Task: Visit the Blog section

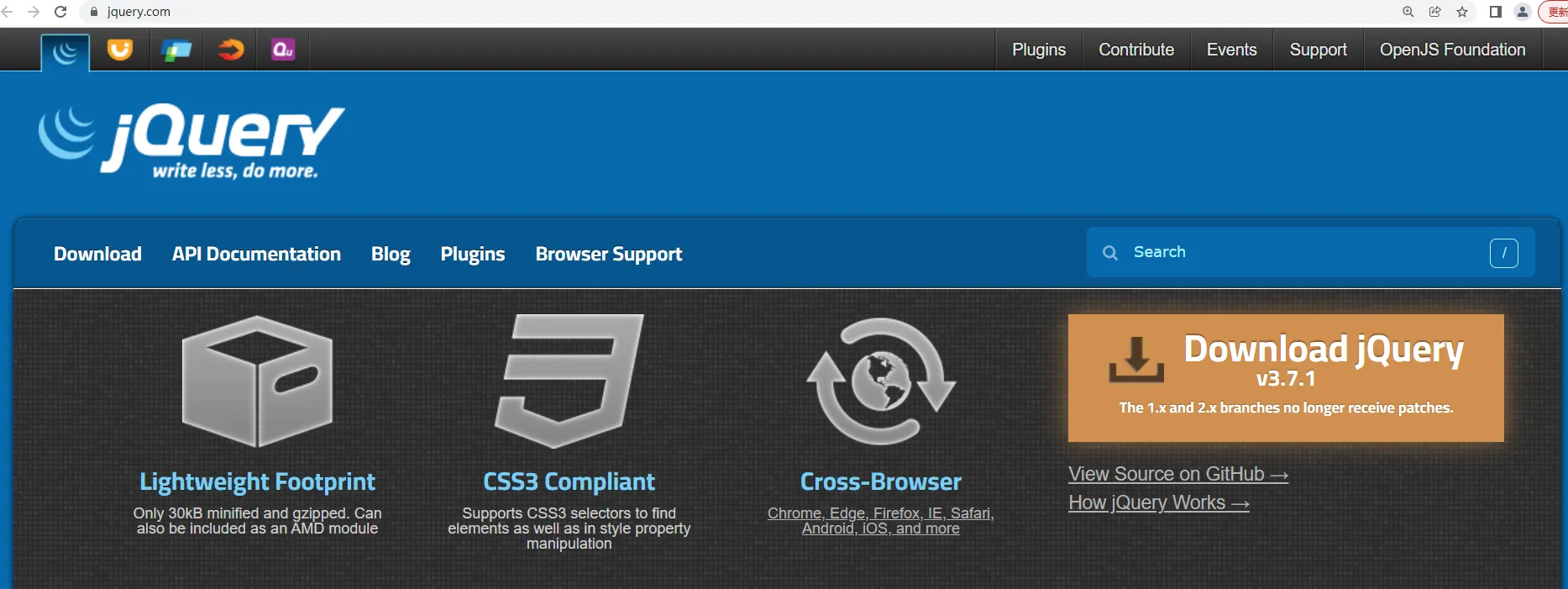Action: pos(391,254)
